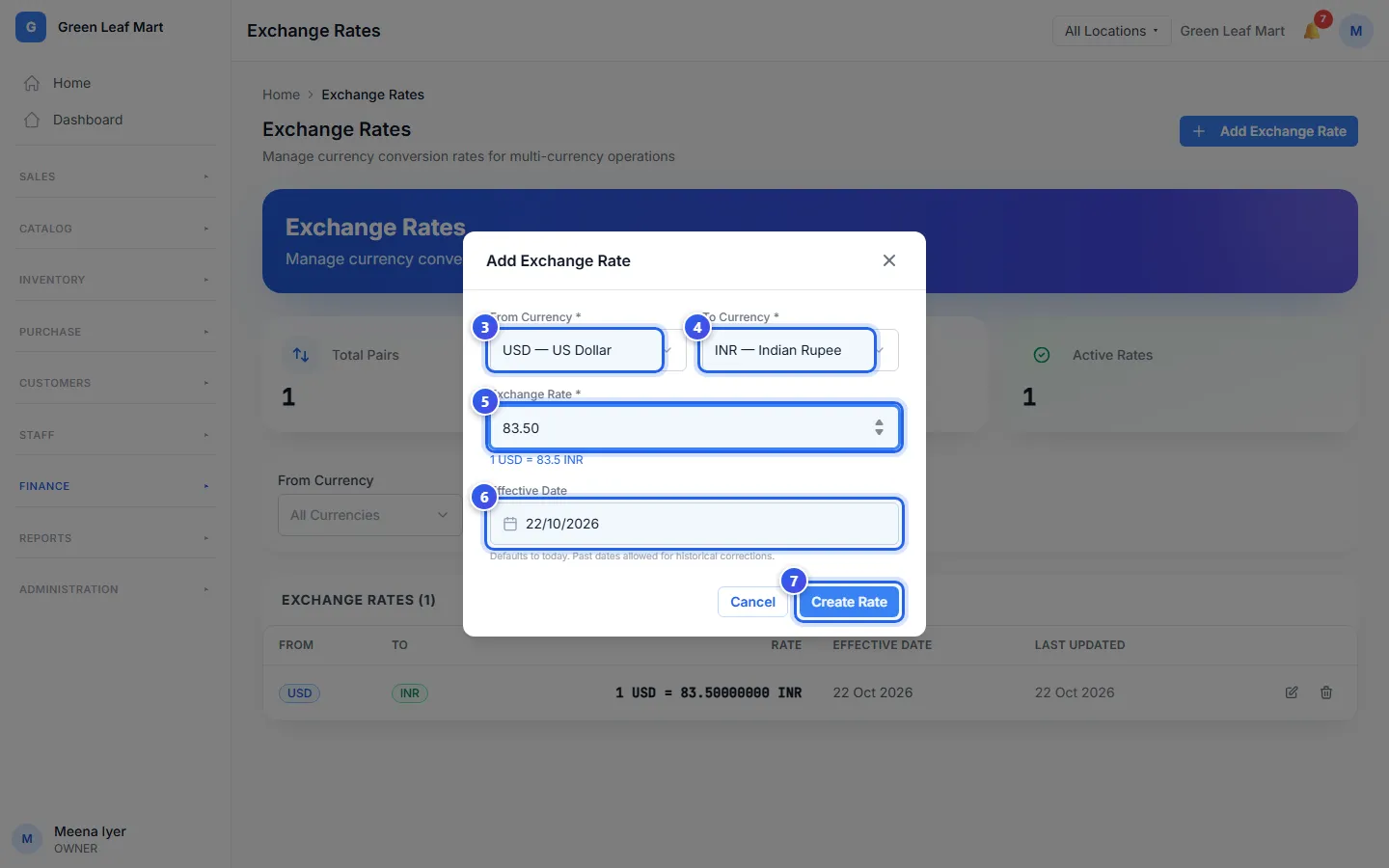Click the calendar icon in Effective Date
Viewport: 1389px width, 868px height.
click(510, 524)
